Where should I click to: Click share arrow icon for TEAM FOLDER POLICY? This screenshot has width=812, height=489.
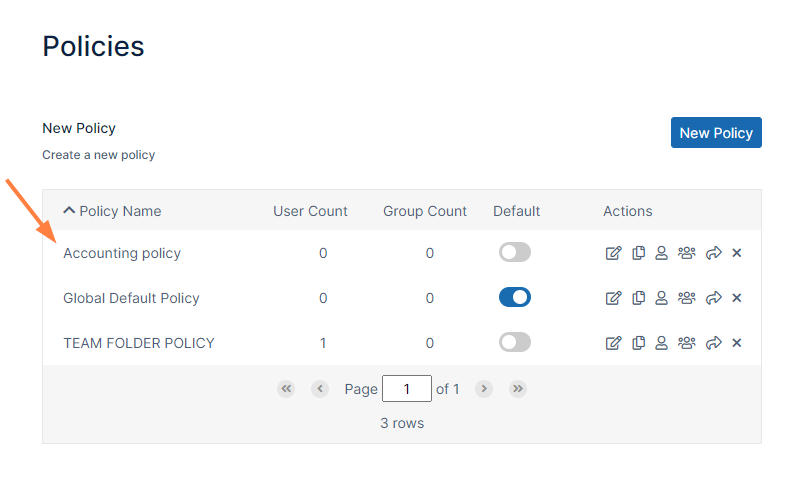point(713,343)
